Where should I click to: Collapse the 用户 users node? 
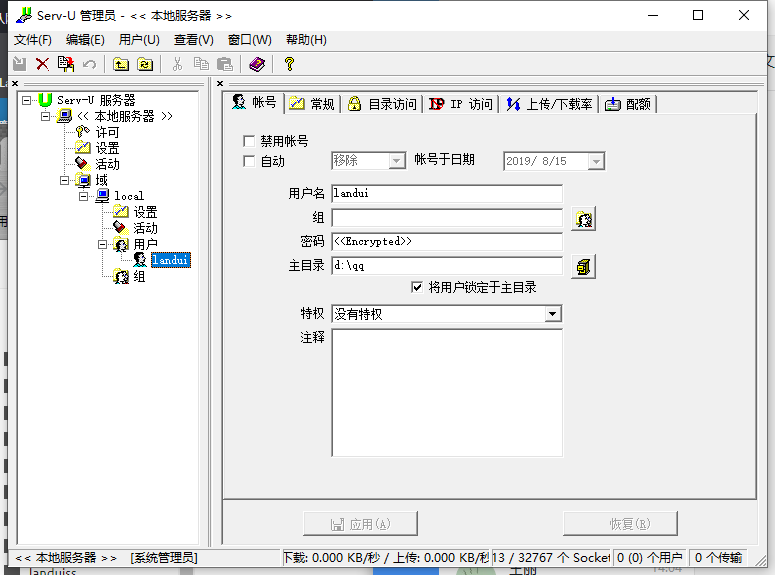coord(102,244)
